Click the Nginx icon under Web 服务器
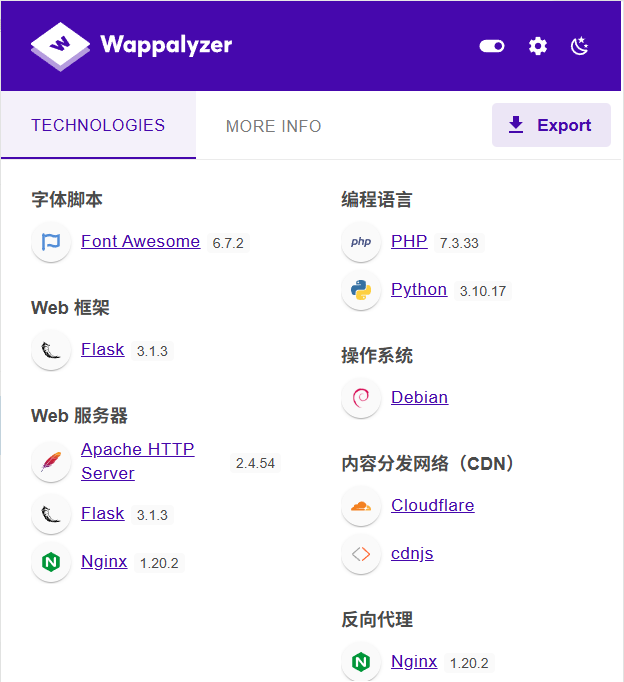 [x=51, y=562]
